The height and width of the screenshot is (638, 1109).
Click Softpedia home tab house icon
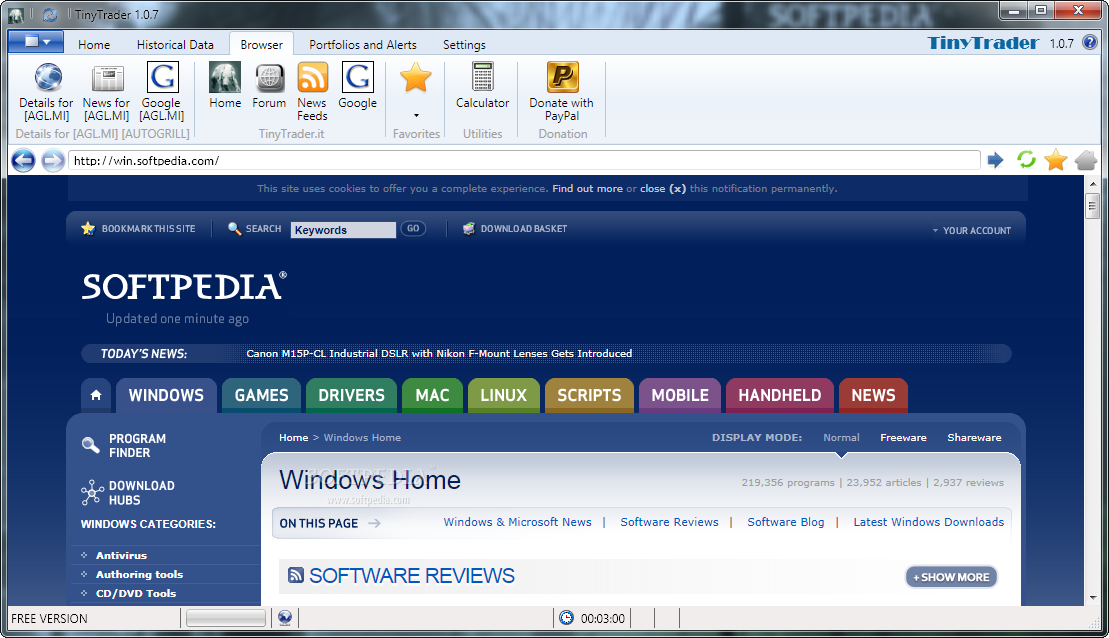point(96,395)
